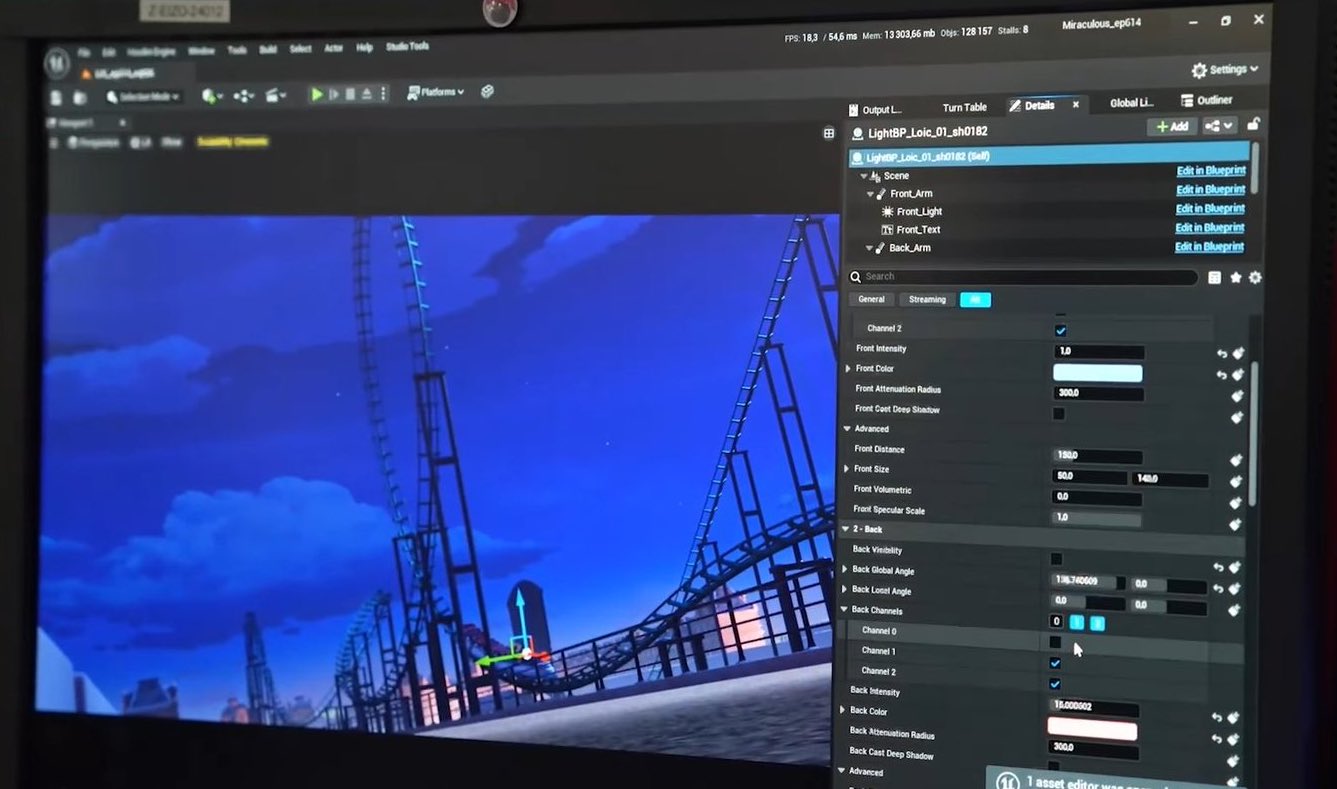Enable Channel 0 checkbox under Back Channels
Screen dimensions: 1337x789
coord(1055,642)
